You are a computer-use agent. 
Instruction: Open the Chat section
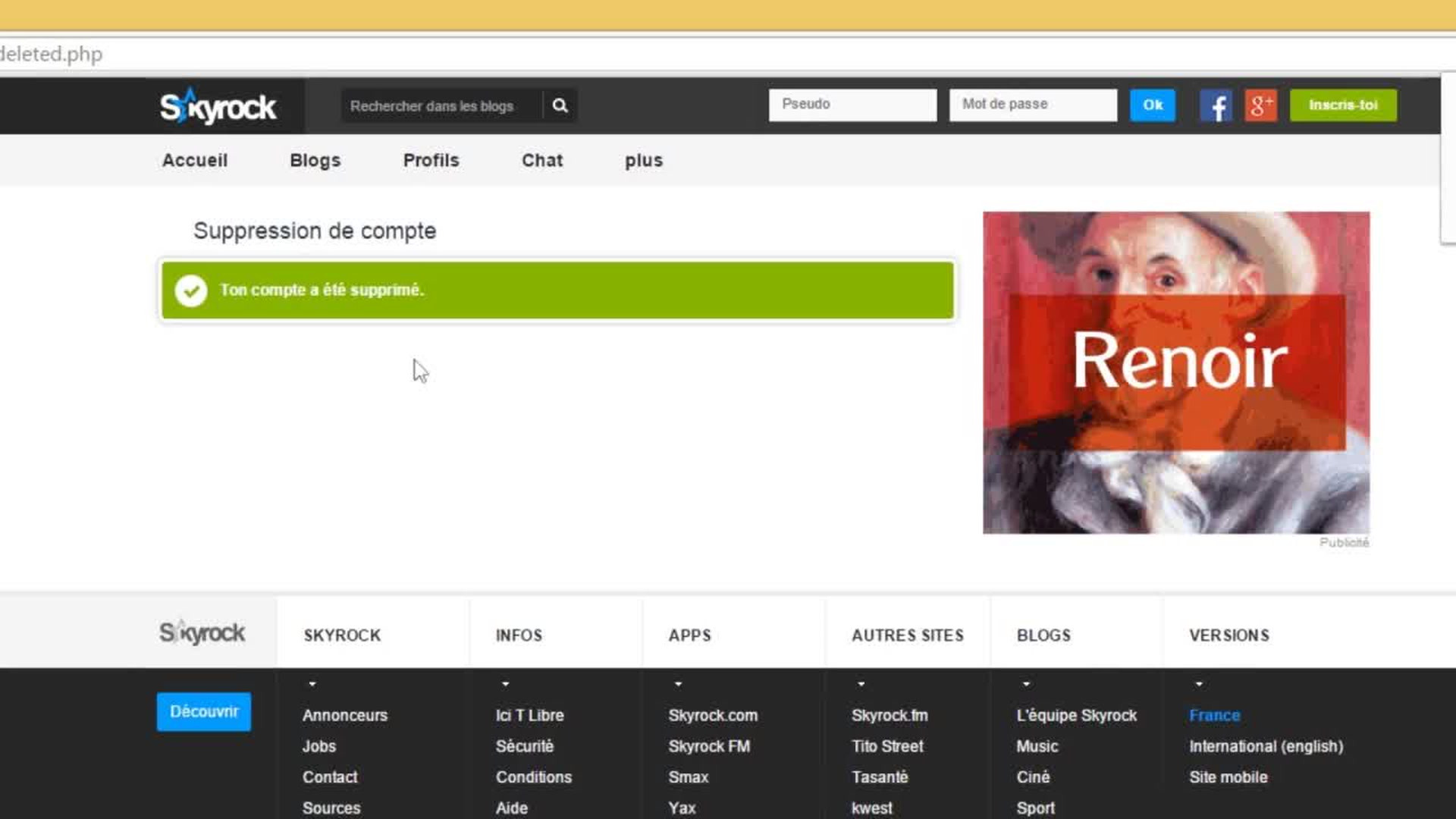[x=541, y=161]
